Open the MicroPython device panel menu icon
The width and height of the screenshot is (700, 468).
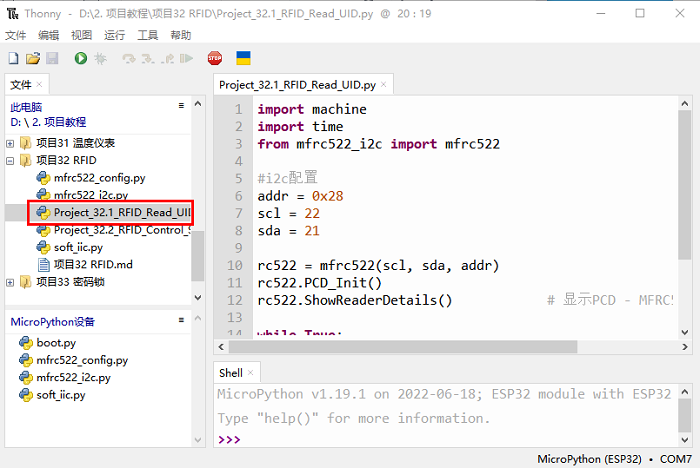point(181,322)
